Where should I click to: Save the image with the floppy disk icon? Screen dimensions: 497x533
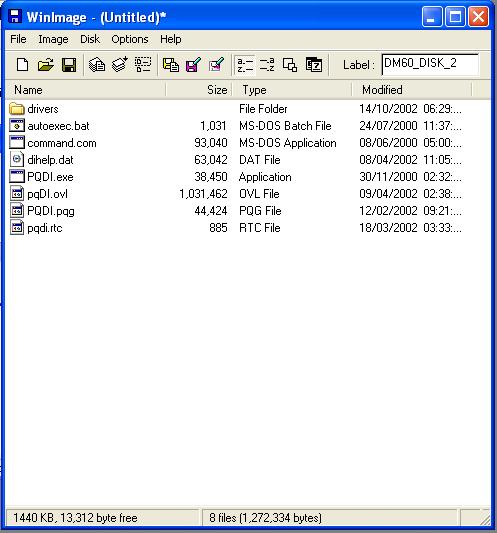(x=69, y=65)
